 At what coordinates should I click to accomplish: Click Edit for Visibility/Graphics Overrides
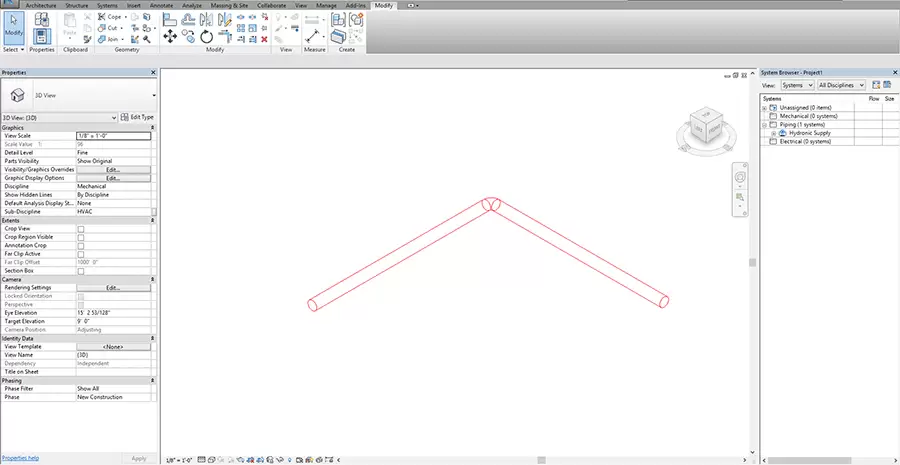(x=113, y=170)
